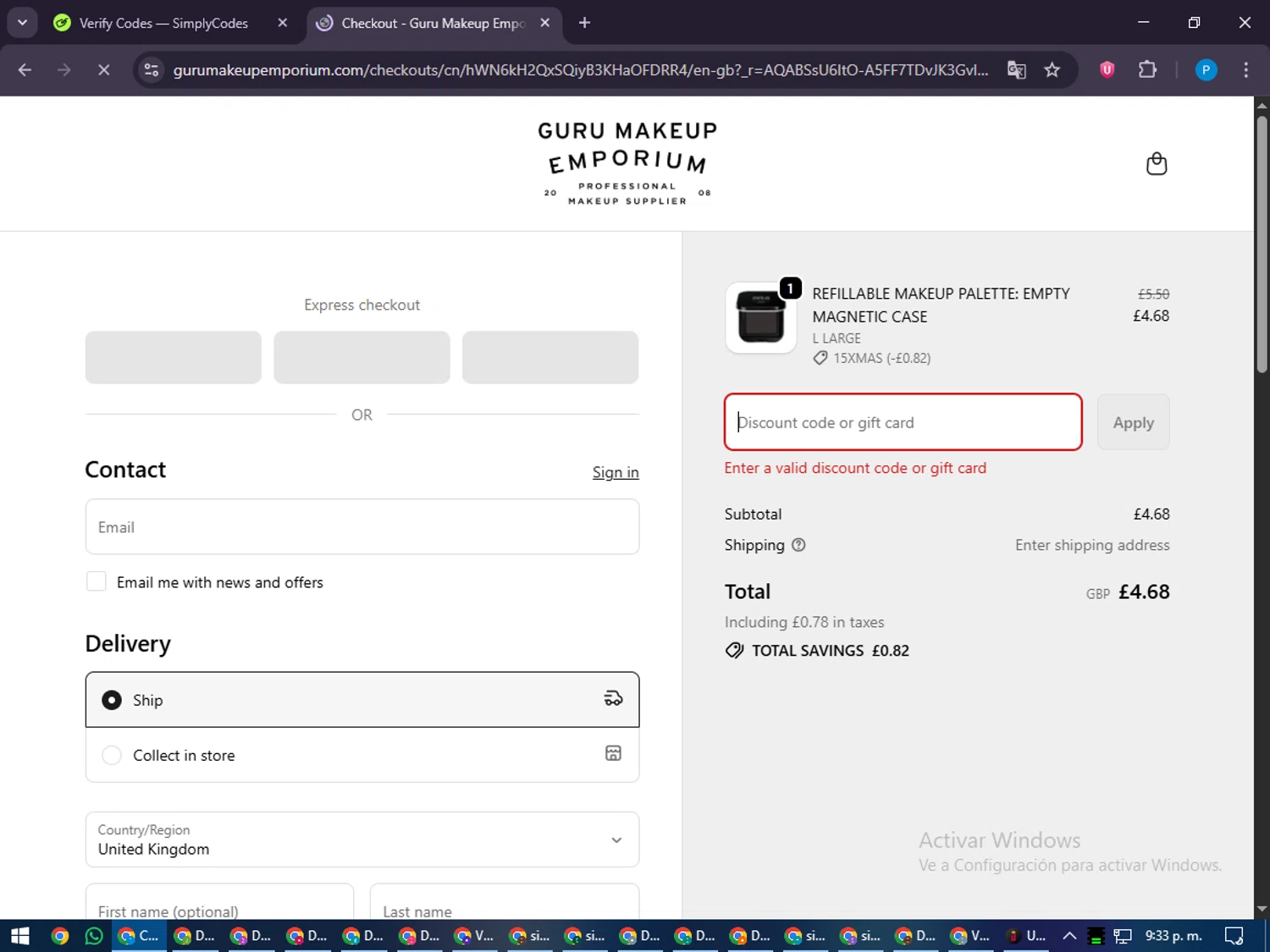Click the 'Enter shipping address' text

tap(1092, 545)
